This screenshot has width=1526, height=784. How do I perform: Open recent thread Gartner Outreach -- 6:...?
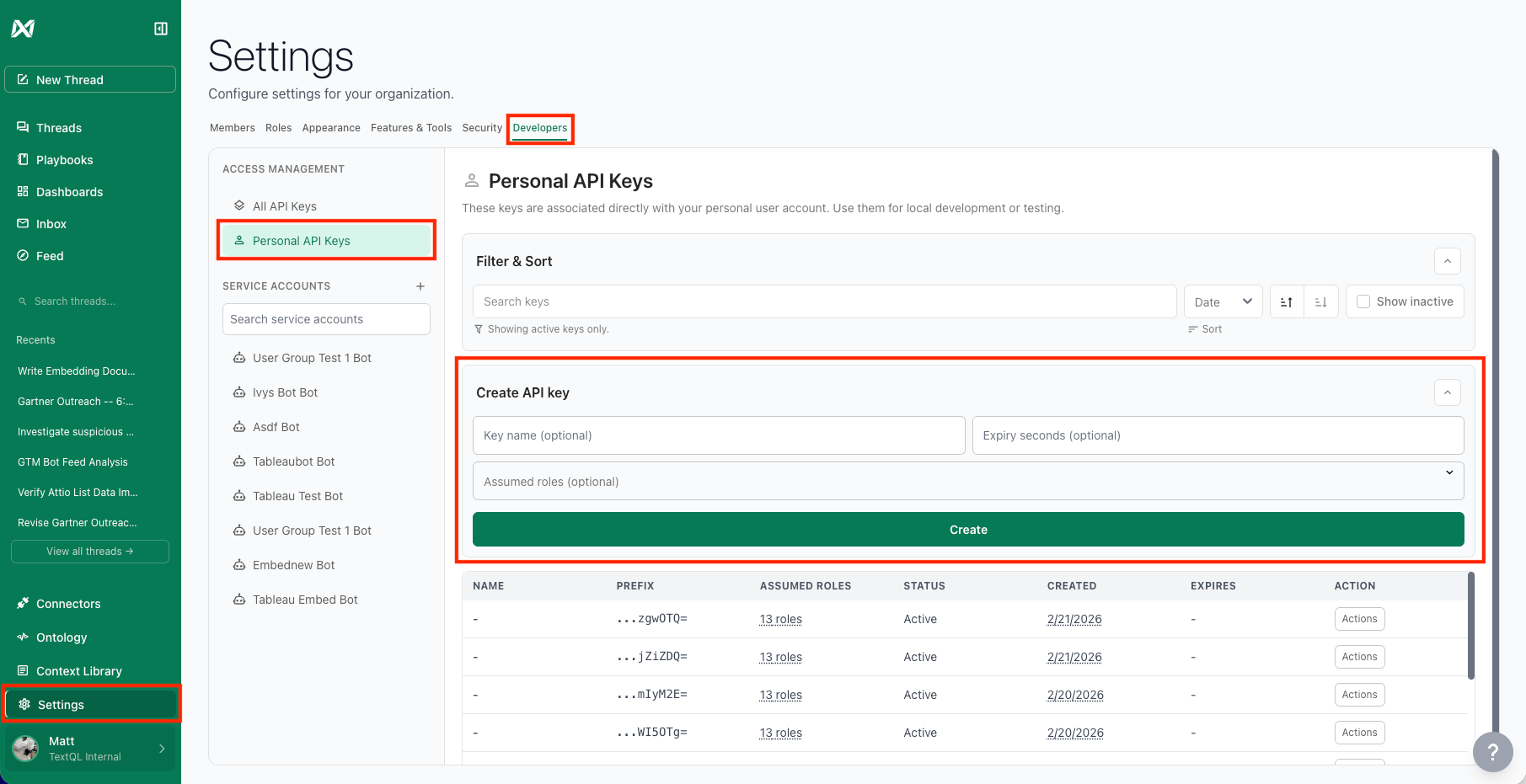click(76, 402)
